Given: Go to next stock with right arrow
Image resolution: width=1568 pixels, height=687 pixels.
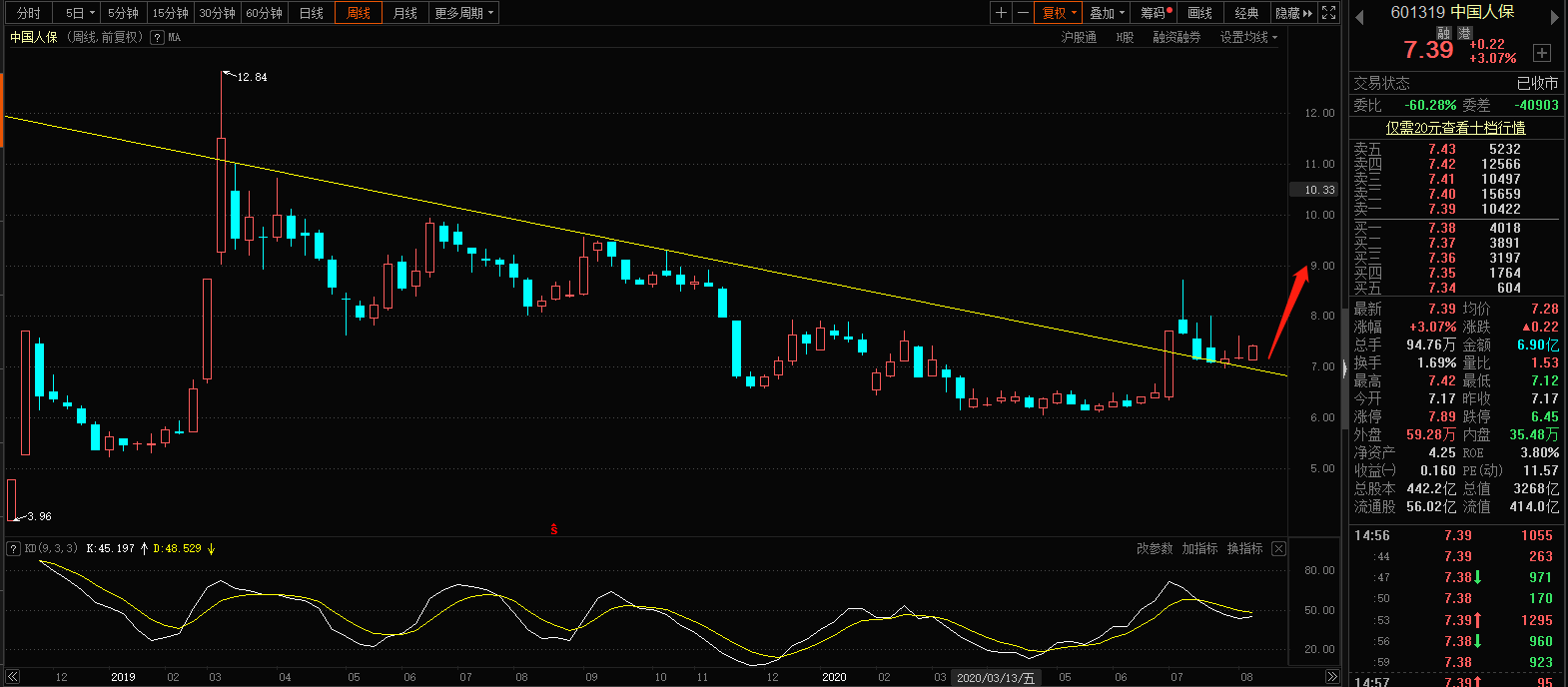Looking at the screenshot, I should (1554, 16).
